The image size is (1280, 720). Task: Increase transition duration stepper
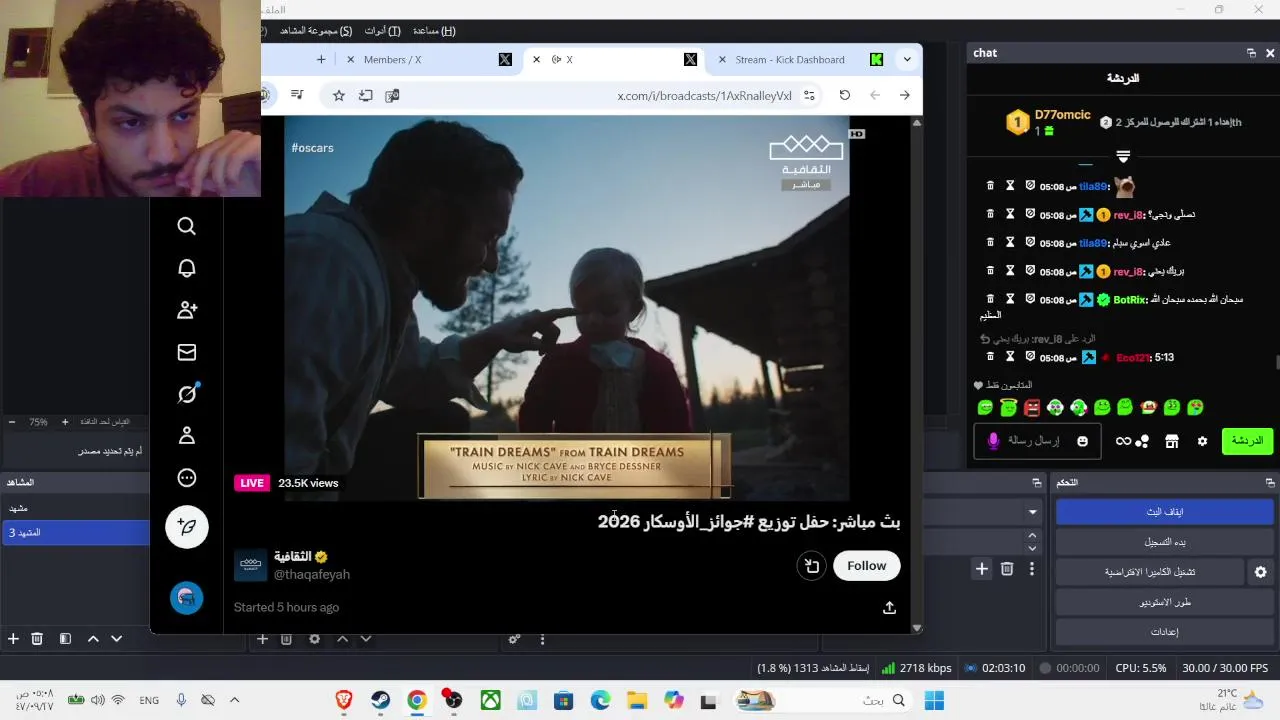(1032, 535)
